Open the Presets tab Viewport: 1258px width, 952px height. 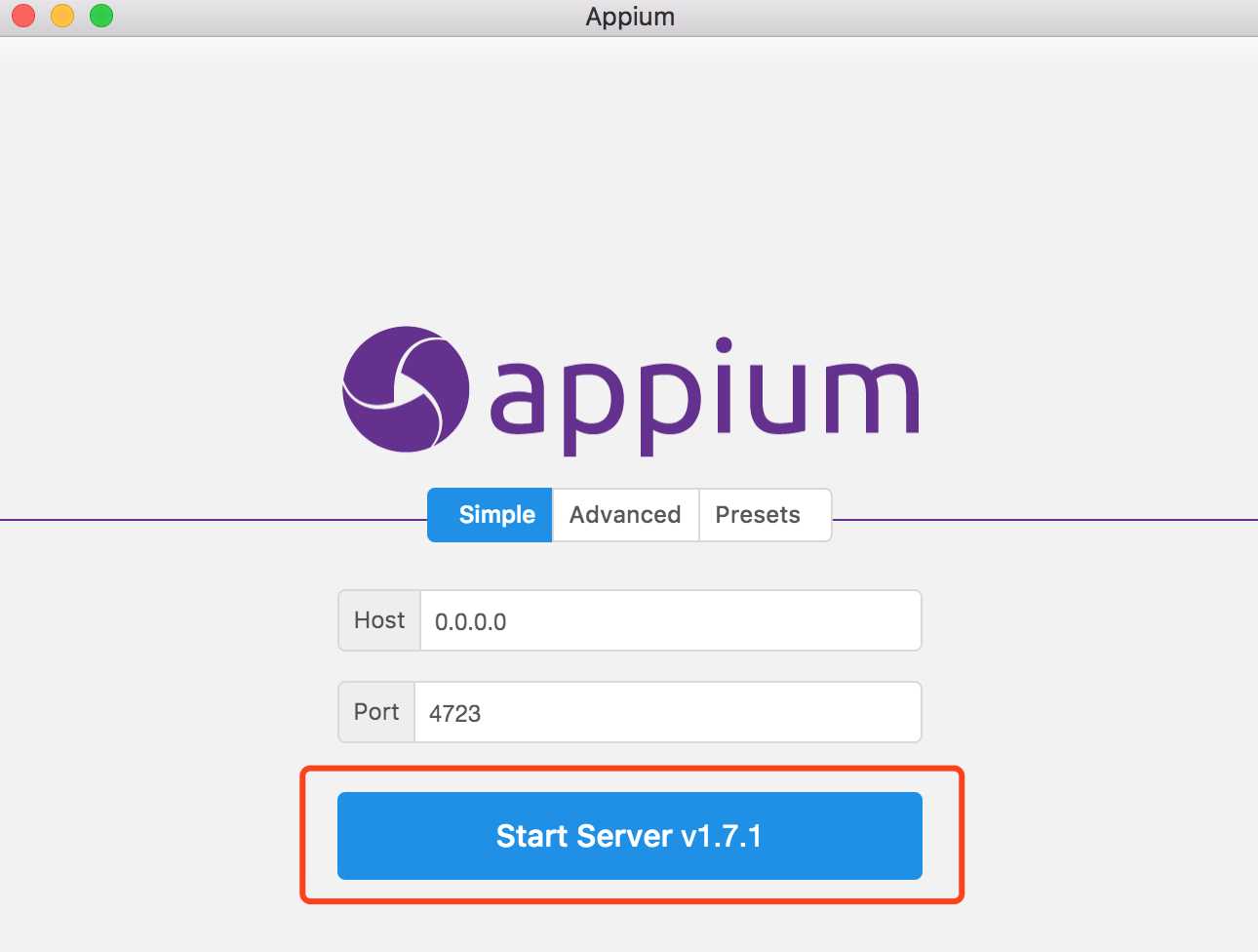(765, 515)
